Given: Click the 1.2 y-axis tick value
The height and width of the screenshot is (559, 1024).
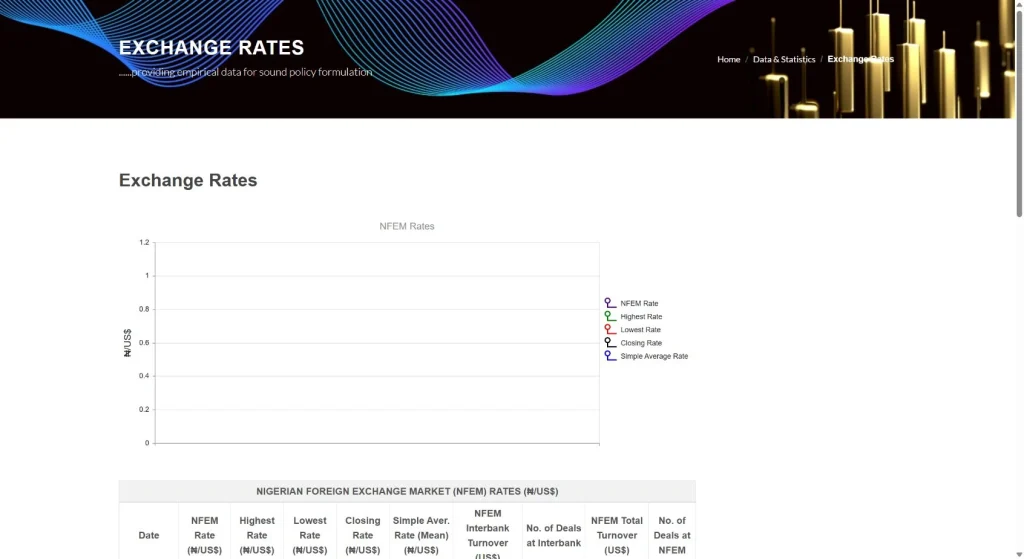Looking at the screenshot, I should click(x=144, y=242).
